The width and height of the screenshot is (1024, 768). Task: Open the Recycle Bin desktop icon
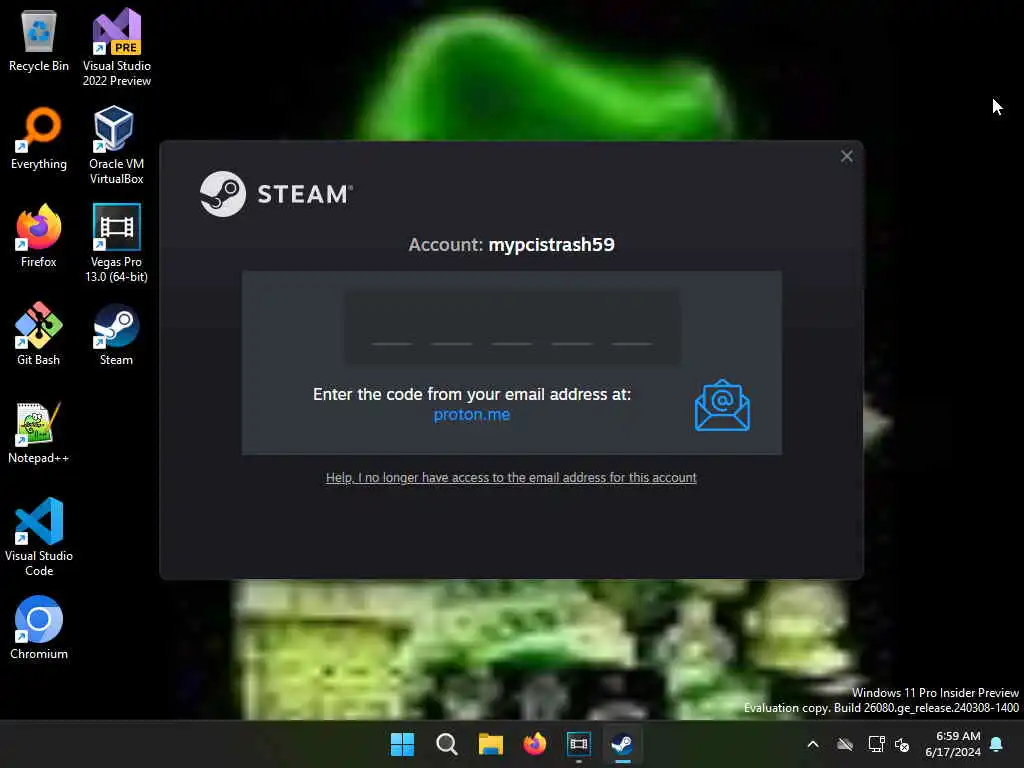(39, 40)
